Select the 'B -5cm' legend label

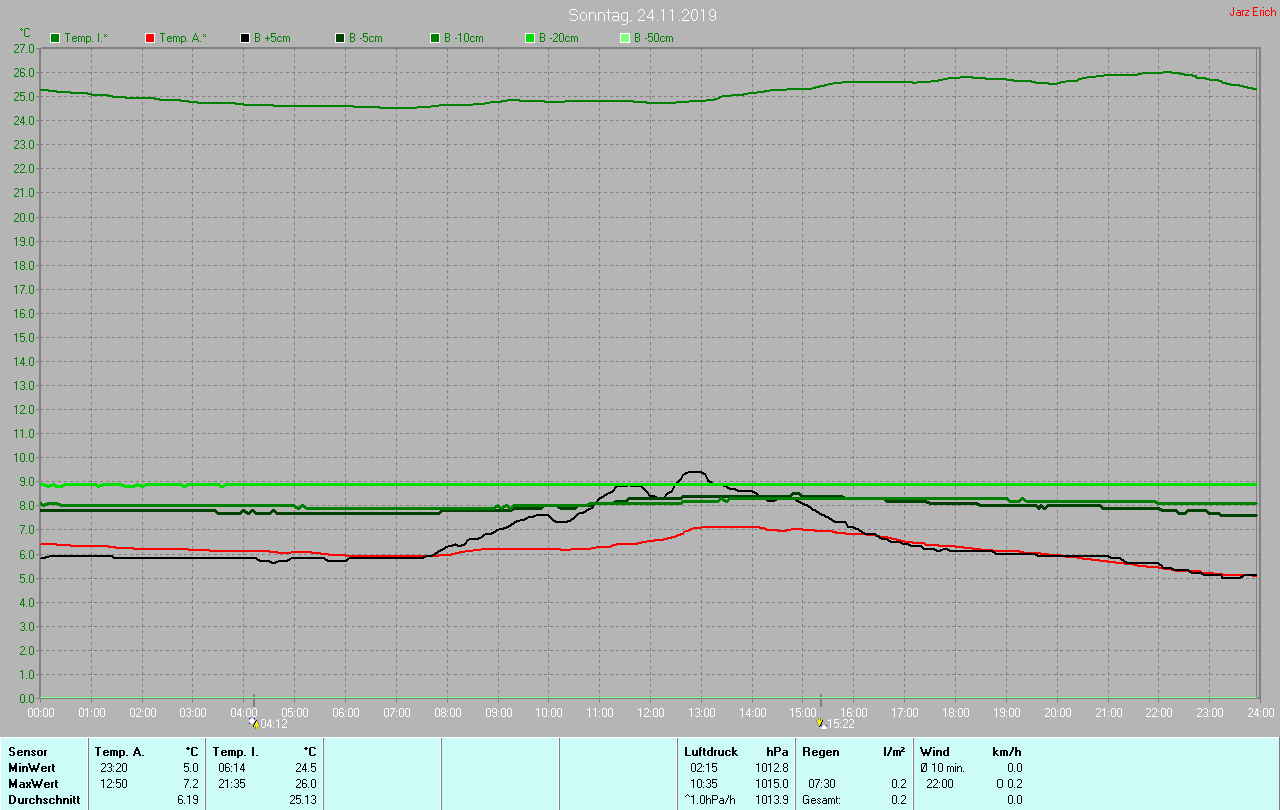(366, 38)
